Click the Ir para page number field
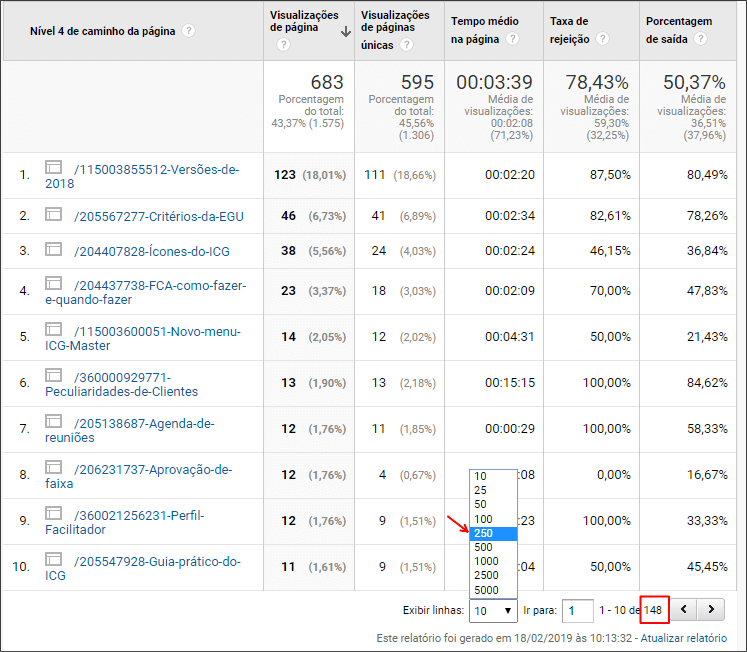747x652 pixels. [x=577, y=611]
